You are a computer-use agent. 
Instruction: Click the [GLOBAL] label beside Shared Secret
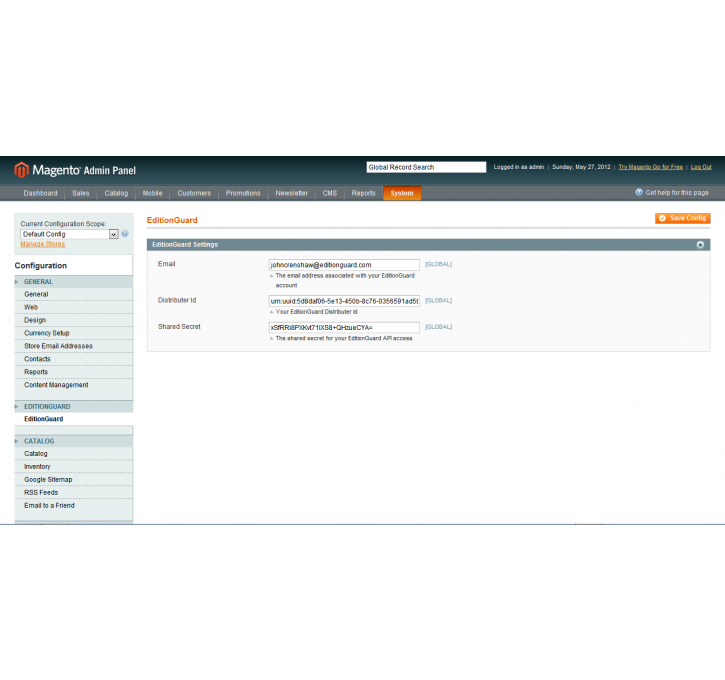pyautogui.click(x=438, y=327)
